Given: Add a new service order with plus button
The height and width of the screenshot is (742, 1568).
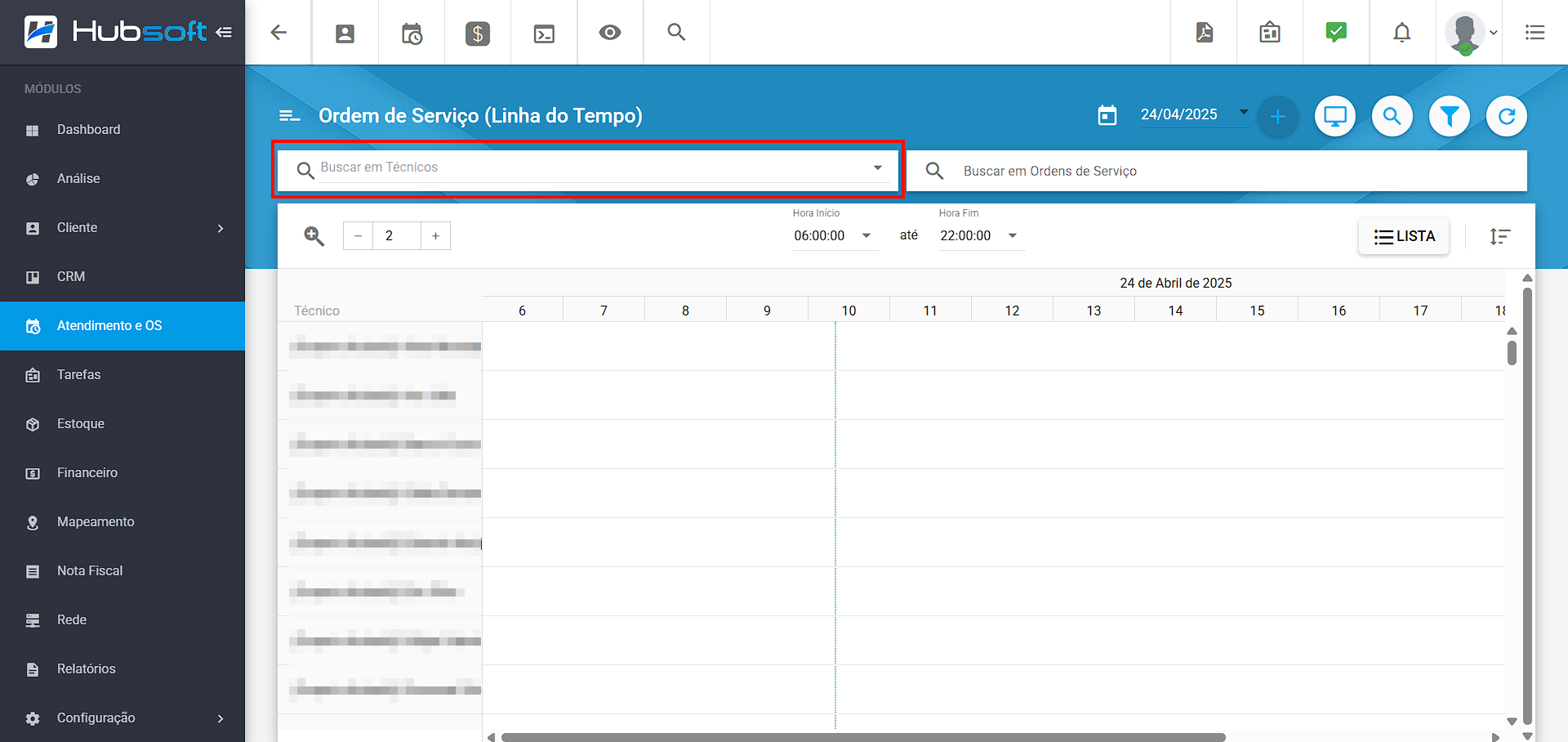Looking at the screenshot, I should point(1278,117).
